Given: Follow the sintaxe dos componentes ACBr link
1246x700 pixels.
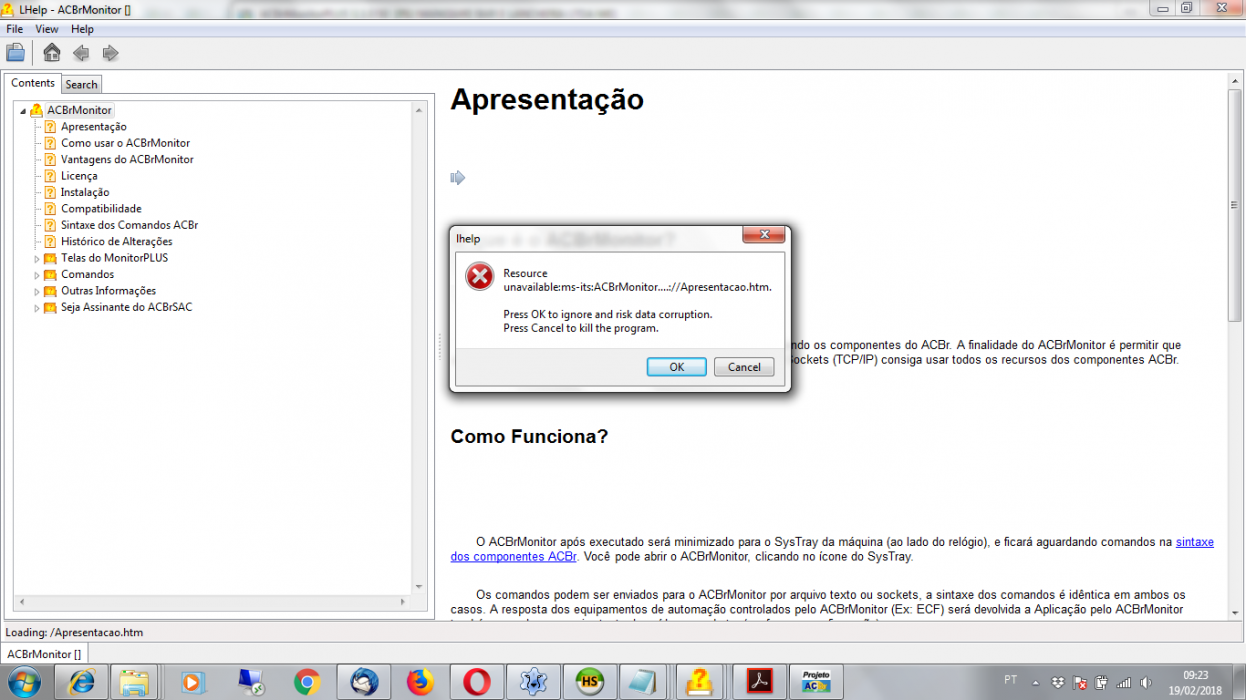Looking at the screenshot, I should tap(832, 549).
